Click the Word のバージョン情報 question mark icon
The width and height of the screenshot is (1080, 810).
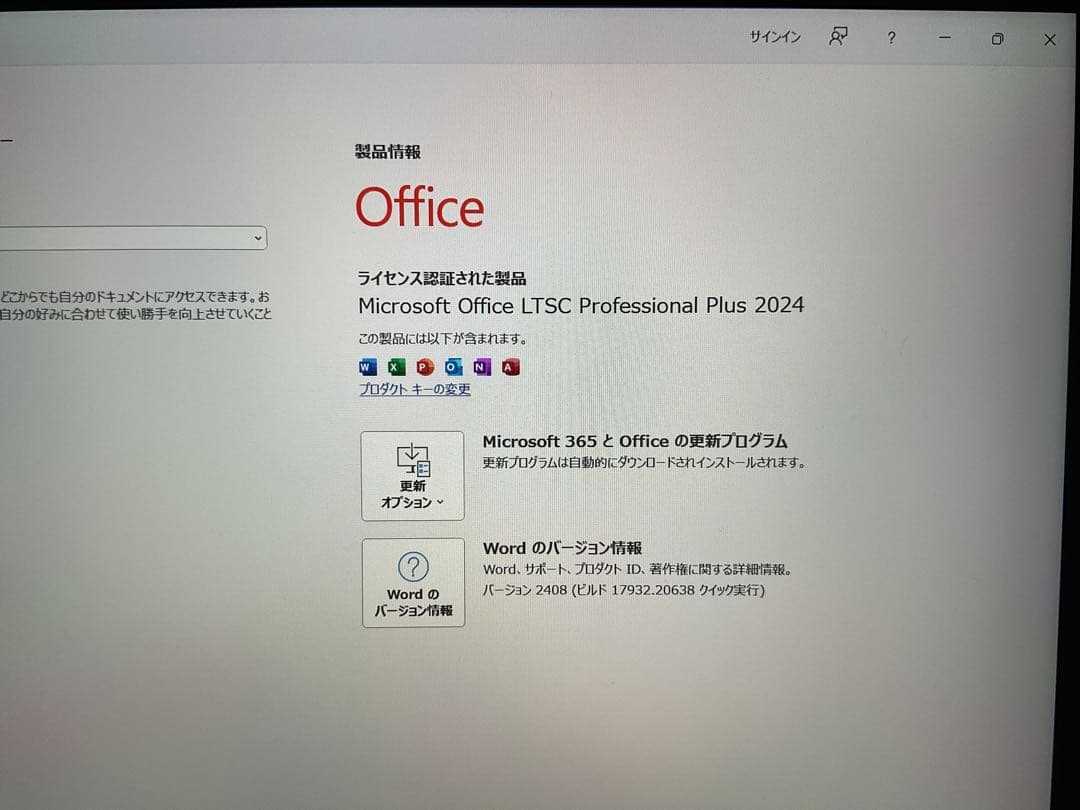click(412, 567)
